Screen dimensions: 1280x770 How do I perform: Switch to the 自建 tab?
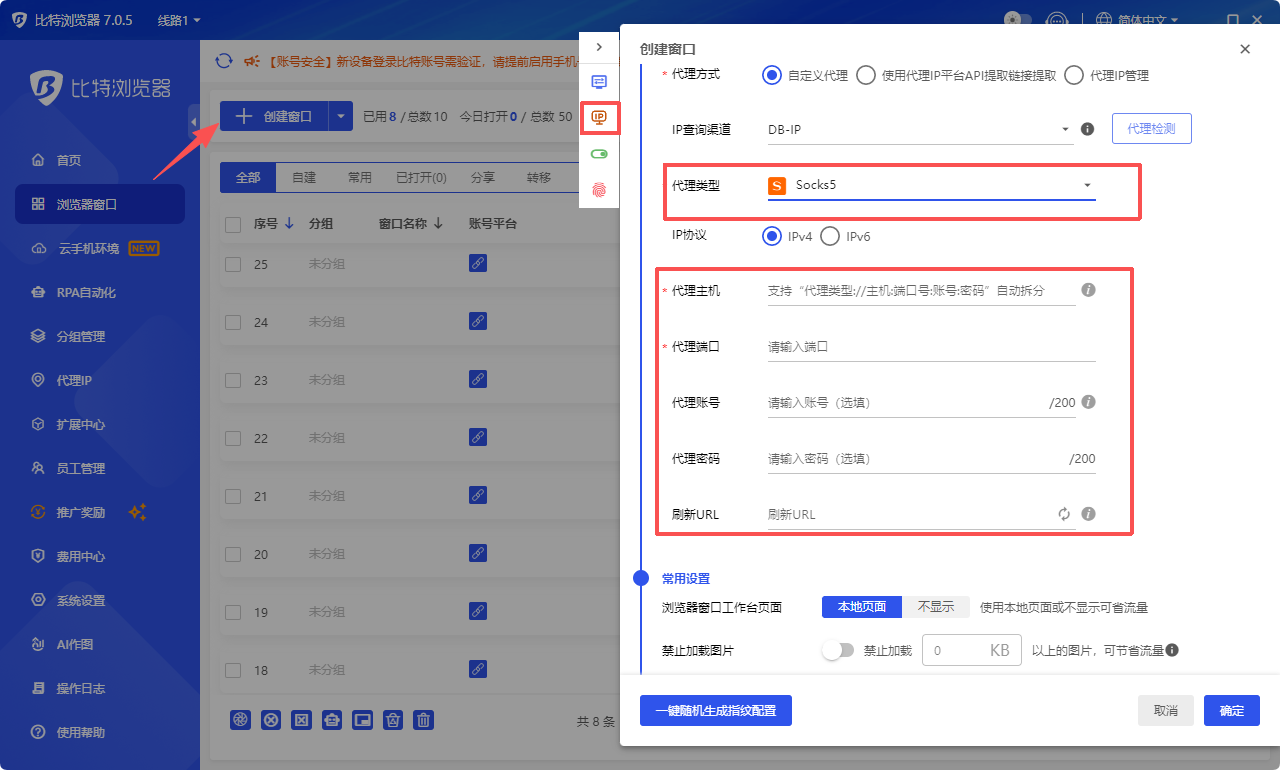tap(304, 177)
